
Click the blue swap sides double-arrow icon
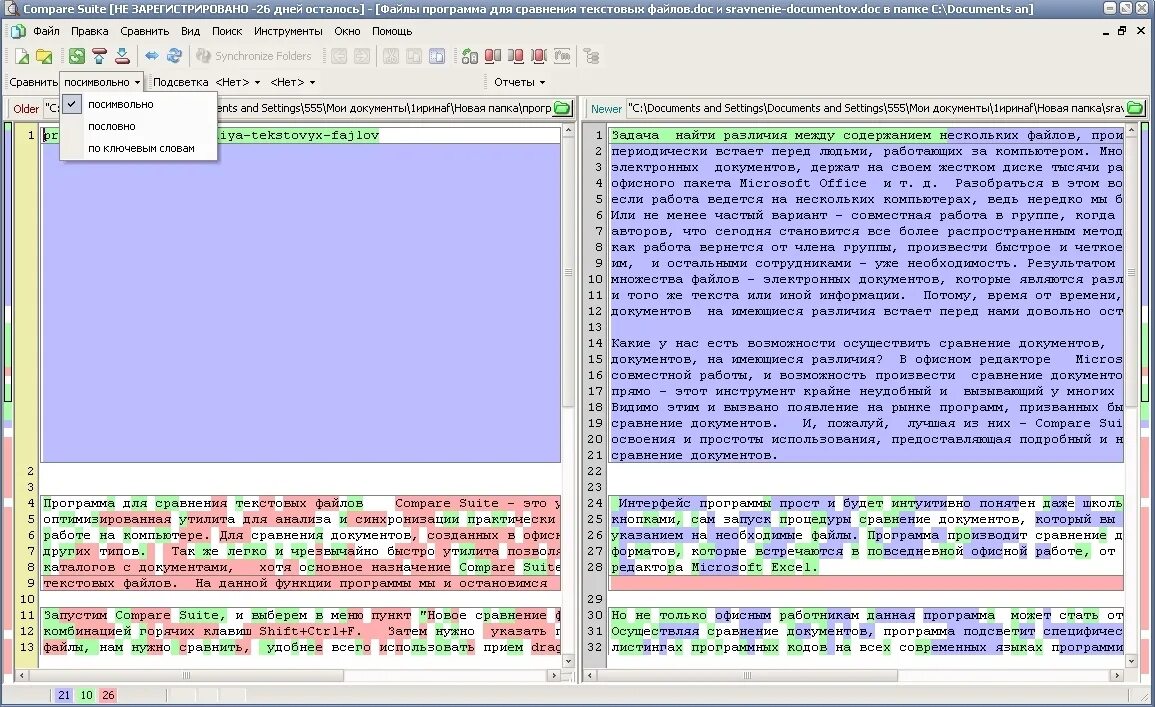pyautogui.click(x=152, y=56)
